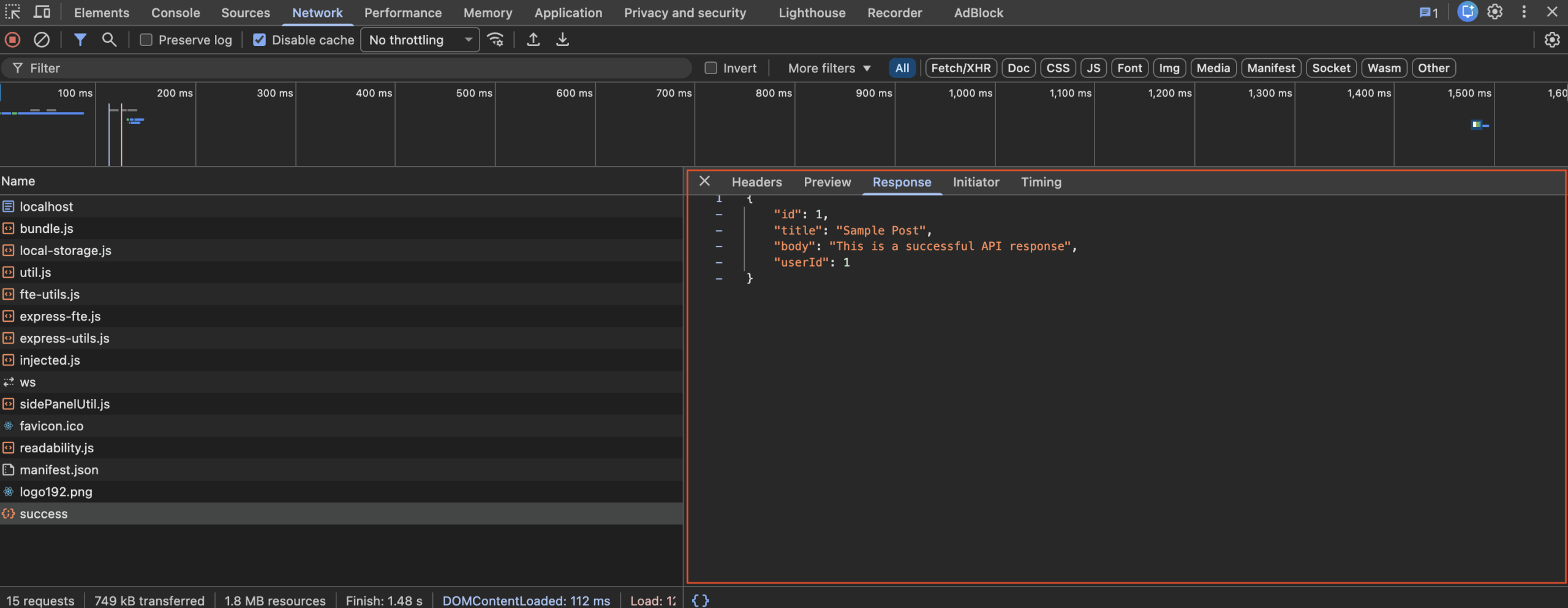The width and height of the screenshot is (1568, 608).
Task: Toggle device toolbar icon
Action: [42, 12]
